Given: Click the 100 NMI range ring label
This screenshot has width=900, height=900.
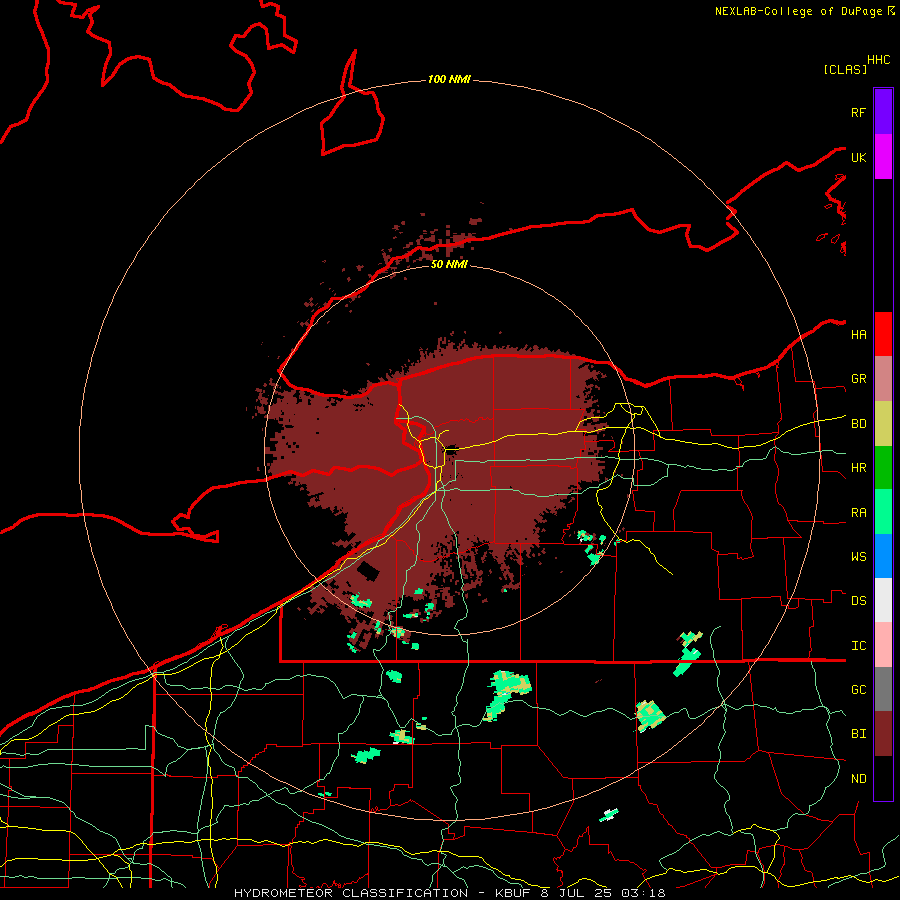Looking at the screenshot, I should tap(449, 79).
